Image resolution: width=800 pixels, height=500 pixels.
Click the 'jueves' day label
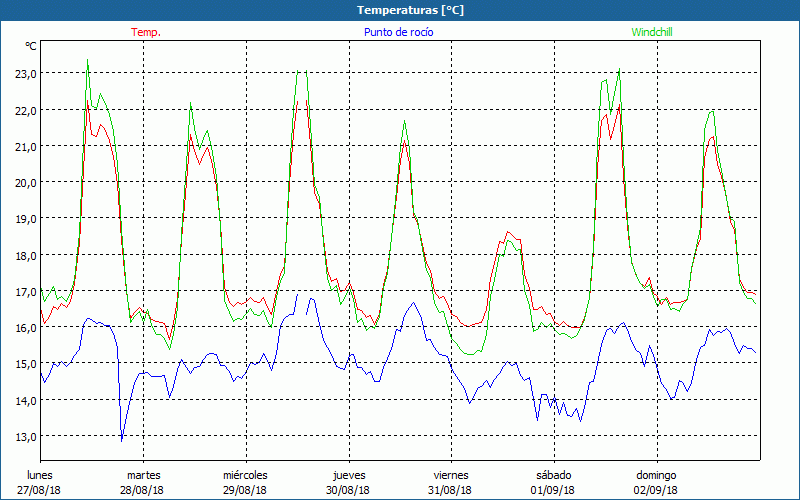coord(349,475)
